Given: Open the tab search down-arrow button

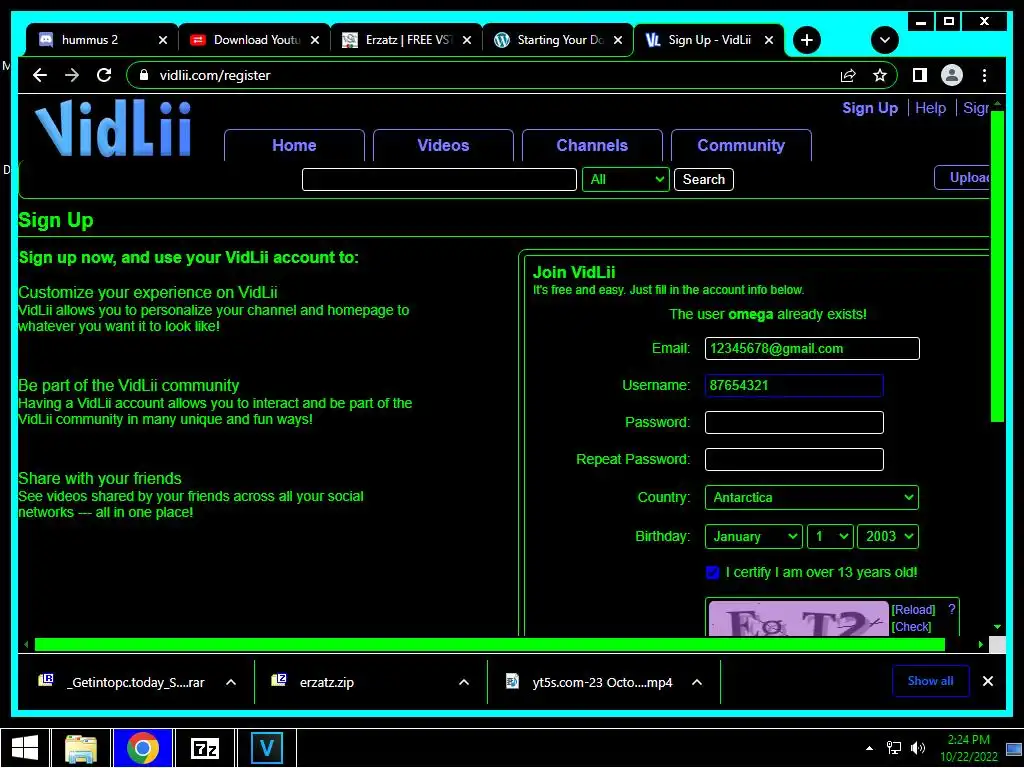Looking at the screenshot, I should pyautogui.click(x=884, y=40).
